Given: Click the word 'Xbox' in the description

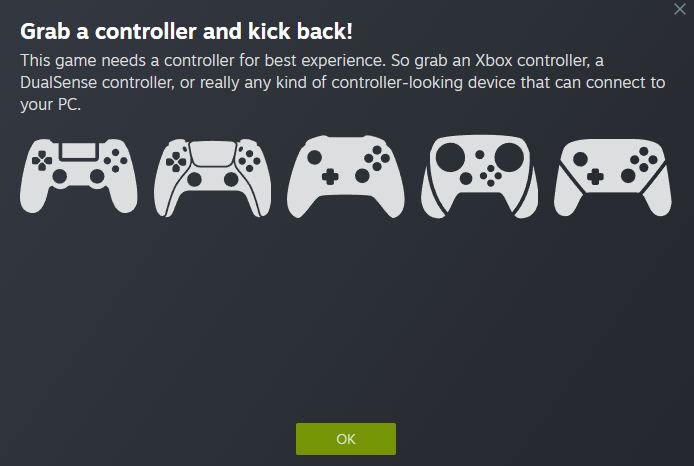Looking at the screenshot, I should point(494,61).
